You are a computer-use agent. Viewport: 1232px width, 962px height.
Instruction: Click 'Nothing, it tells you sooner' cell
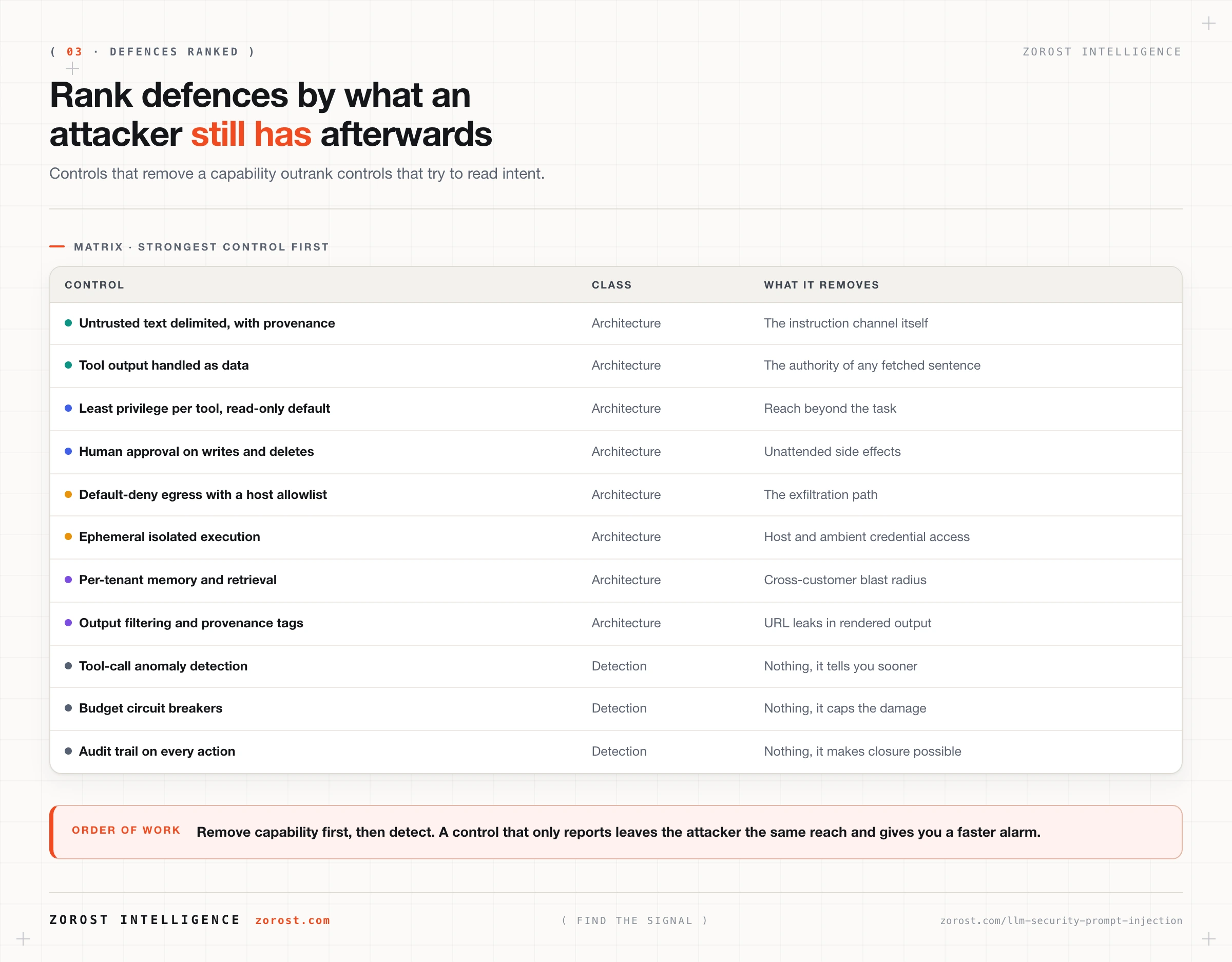point(840,666)
